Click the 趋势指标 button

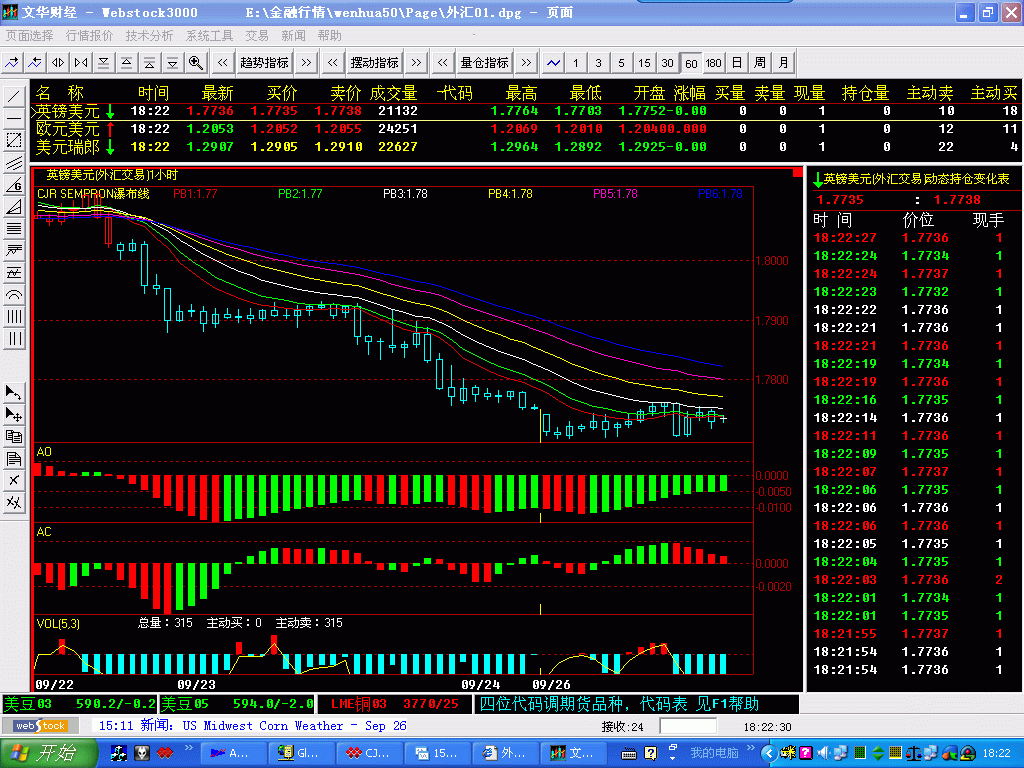[264, 63]
